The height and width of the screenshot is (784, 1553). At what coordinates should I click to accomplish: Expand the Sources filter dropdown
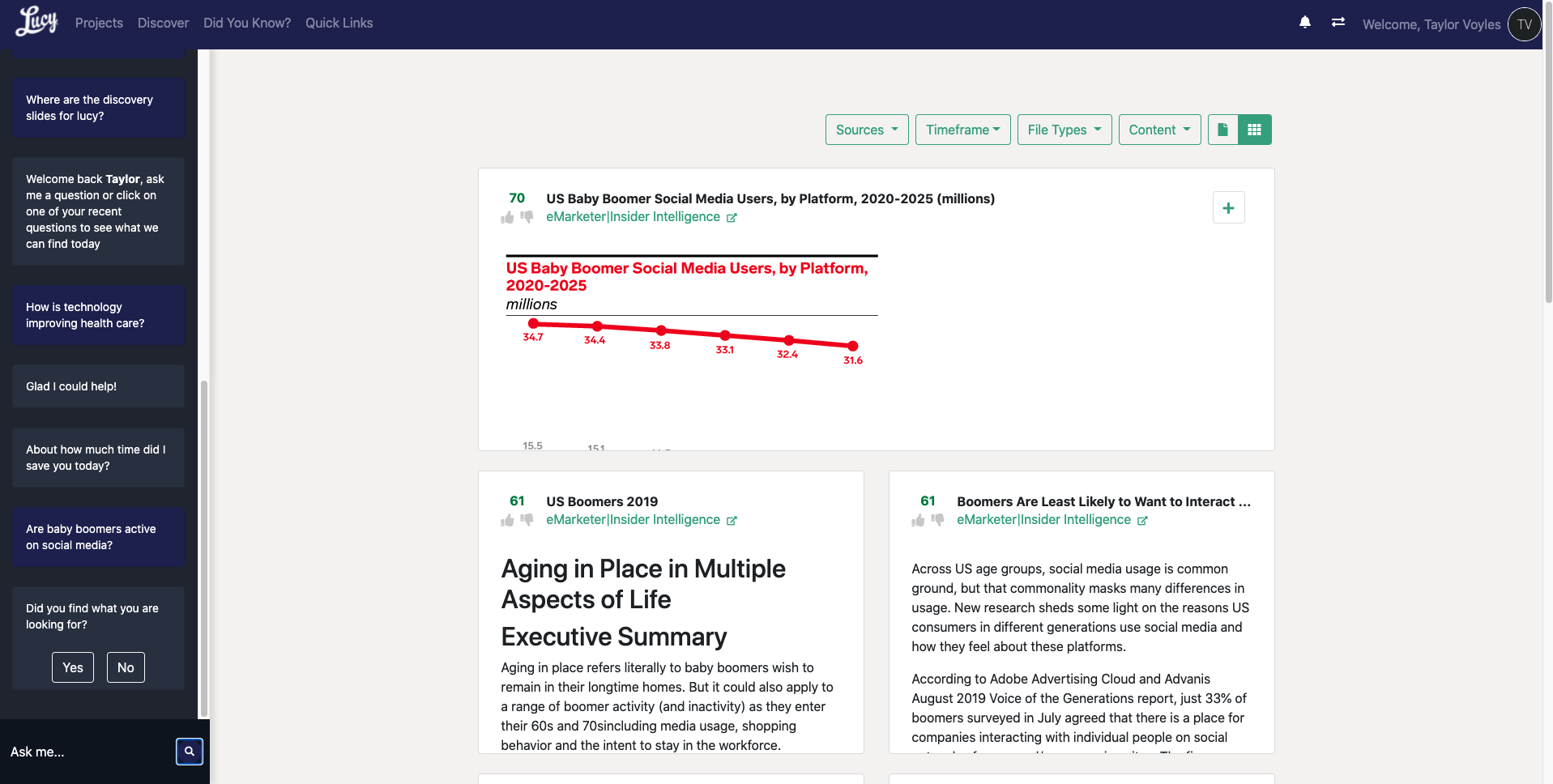point(867,130)
